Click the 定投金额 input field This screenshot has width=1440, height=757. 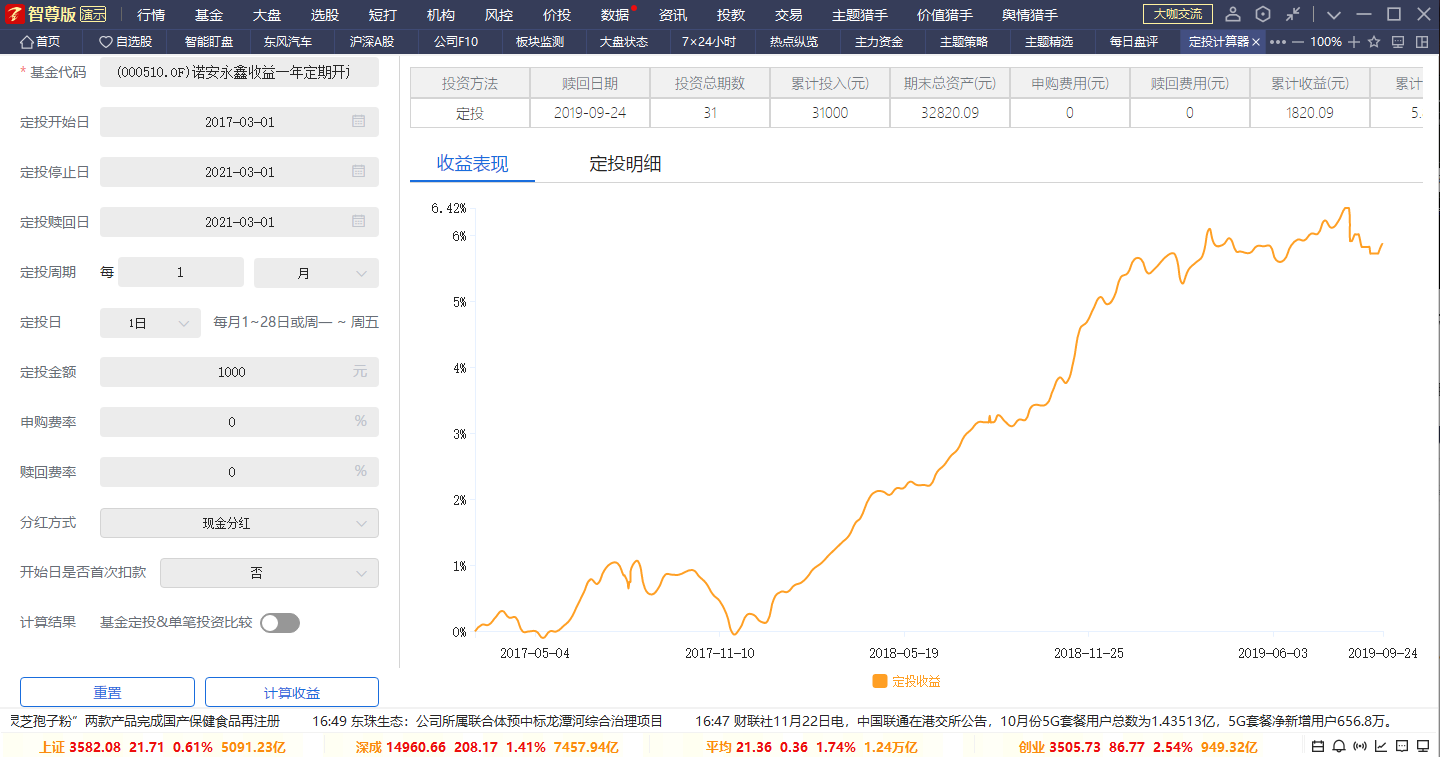231,372
